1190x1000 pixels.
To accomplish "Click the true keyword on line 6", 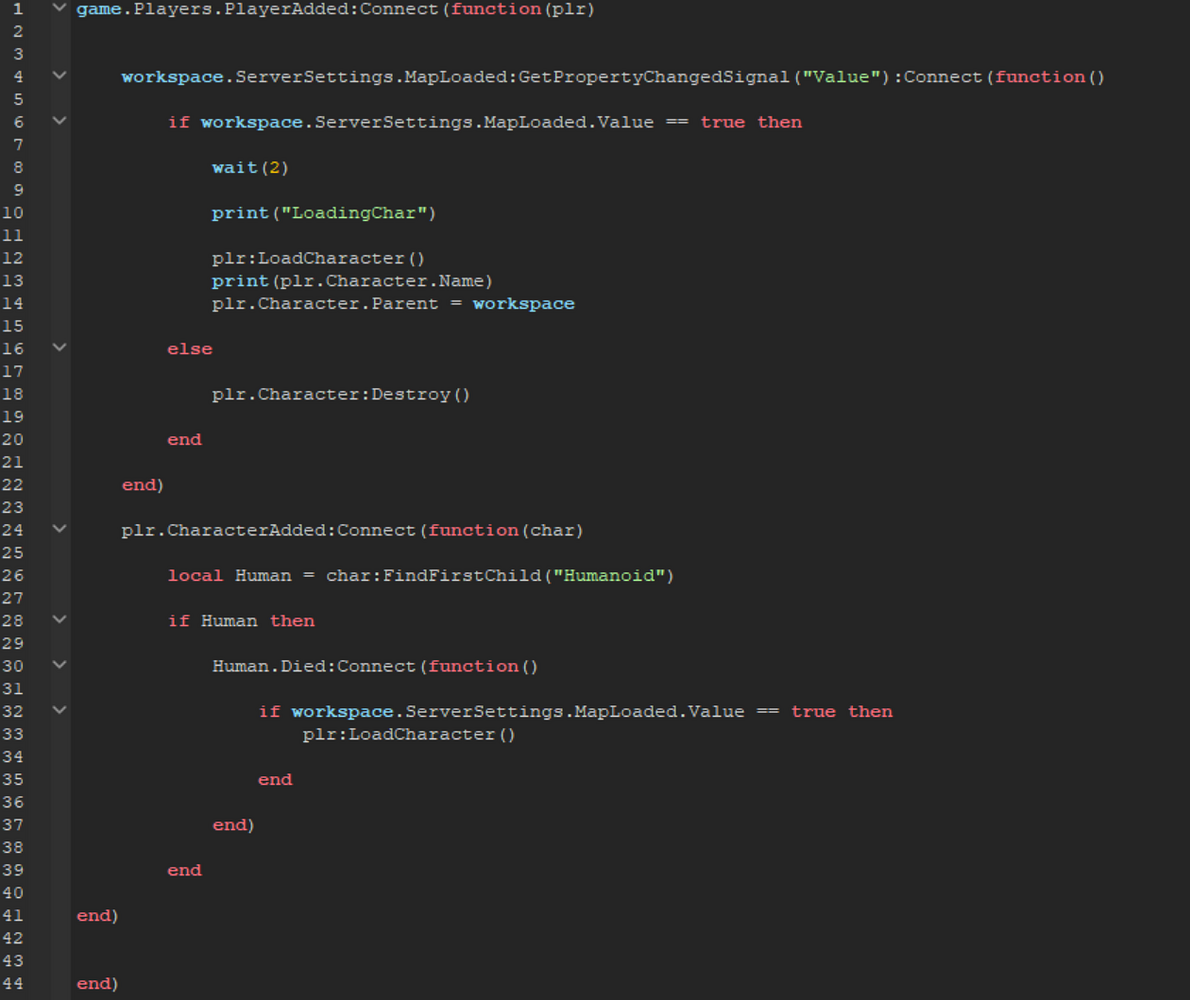I will coord(722,121).
